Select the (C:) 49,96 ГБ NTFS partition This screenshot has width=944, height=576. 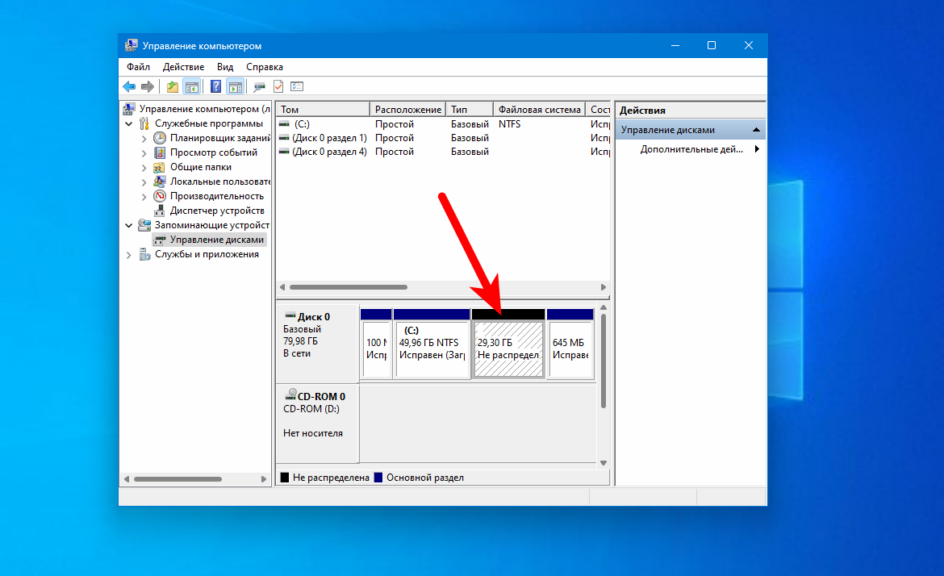coord(432,348)
